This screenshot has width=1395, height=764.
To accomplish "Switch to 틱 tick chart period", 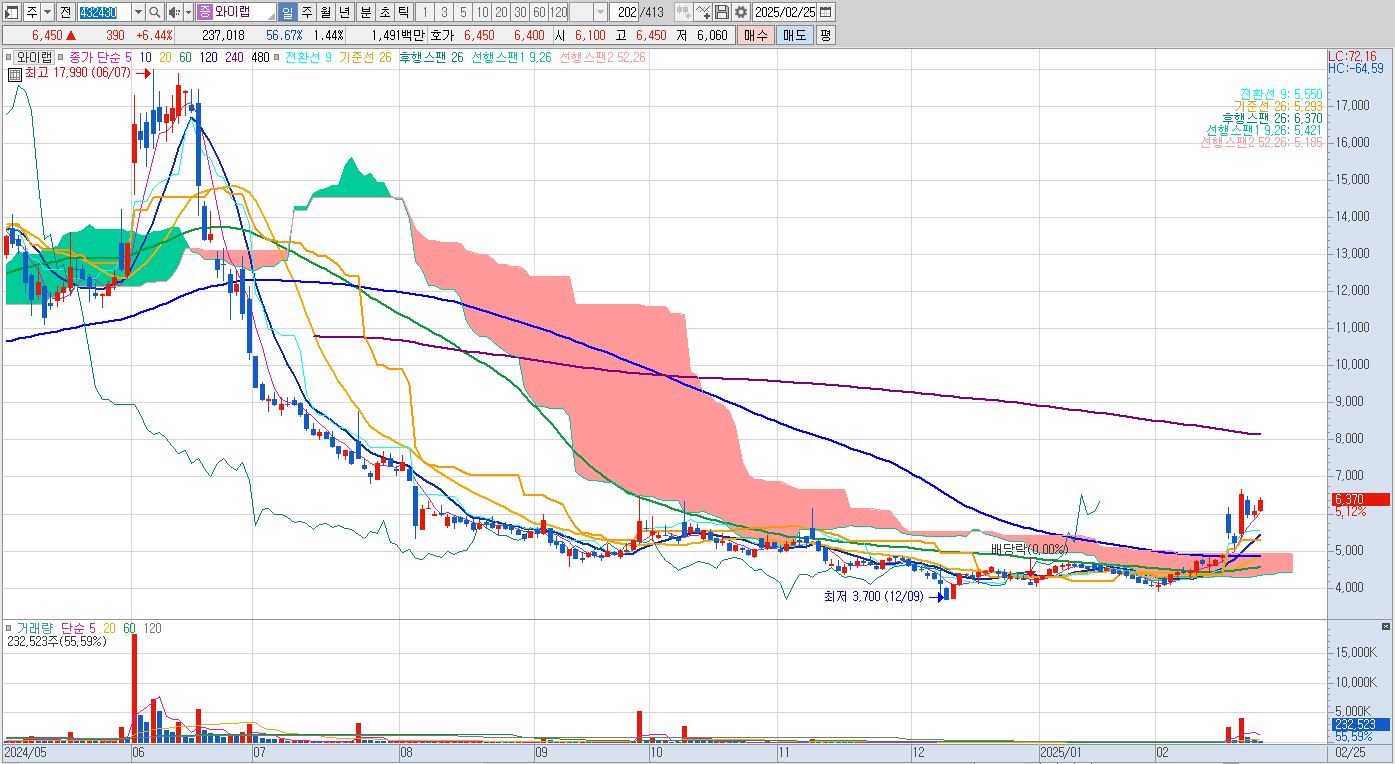I will [402, 12].
